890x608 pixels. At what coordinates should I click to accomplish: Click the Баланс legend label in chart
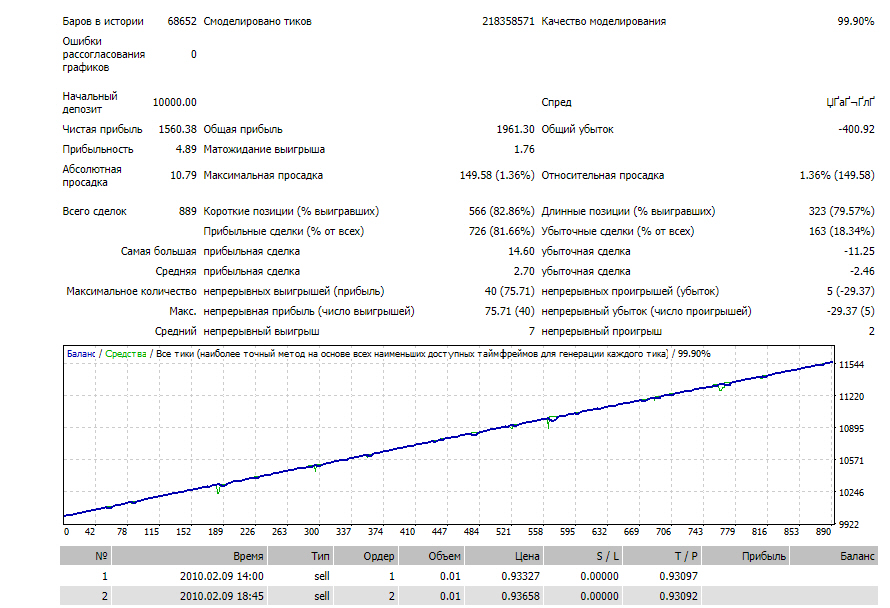pyautogui.click(x=81, y=354)
